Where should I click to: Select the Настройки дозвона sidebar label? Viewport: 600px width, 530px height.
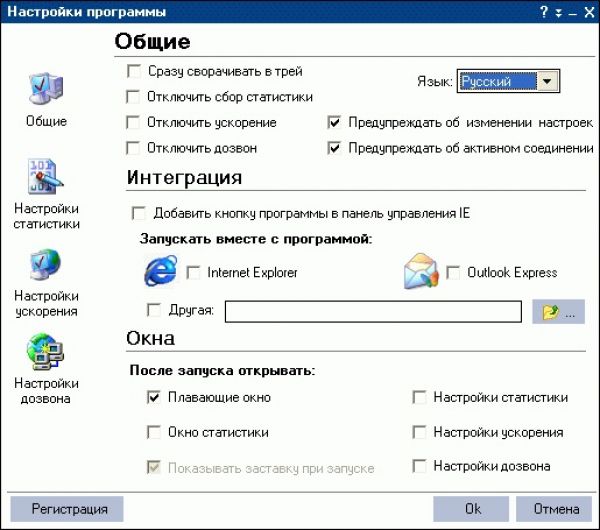[x=46, y=391]
